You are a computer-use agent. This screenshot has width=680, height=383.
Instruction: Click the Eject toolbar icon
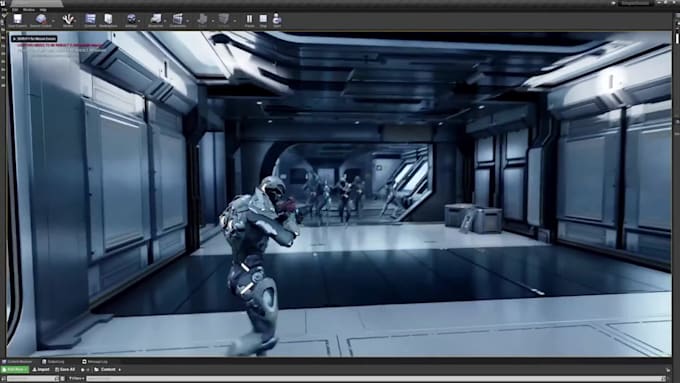(x=277, y=20)
